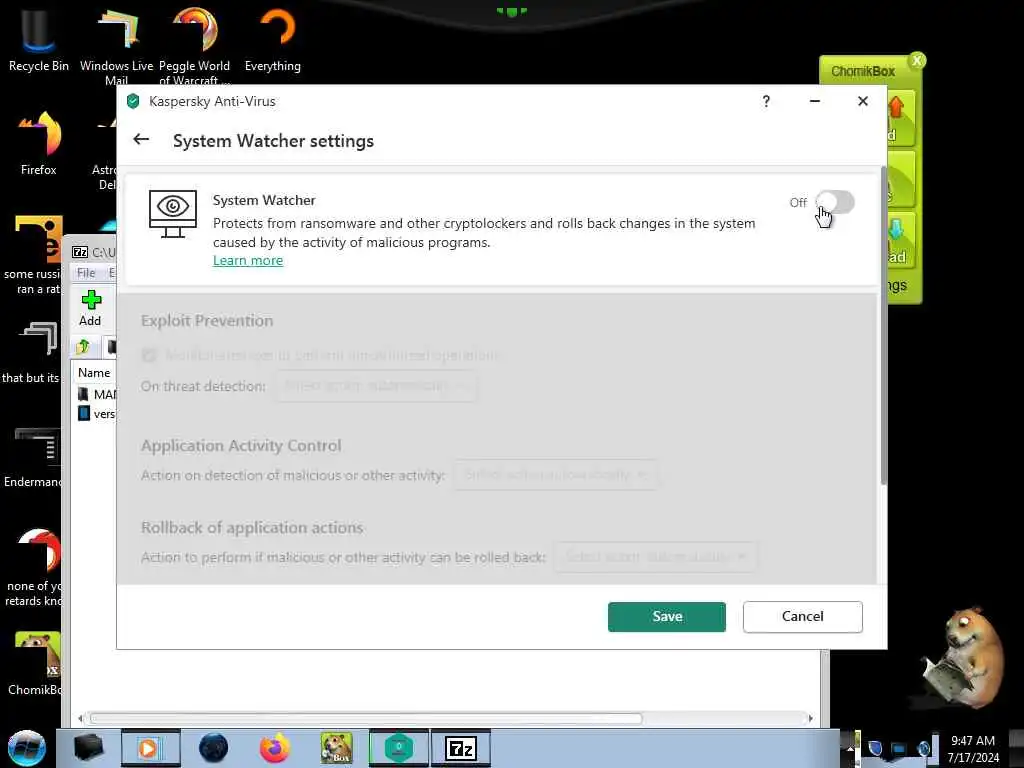Toggle the System Watcher switch
1024x768 pixels.
(x=835, y=202)
